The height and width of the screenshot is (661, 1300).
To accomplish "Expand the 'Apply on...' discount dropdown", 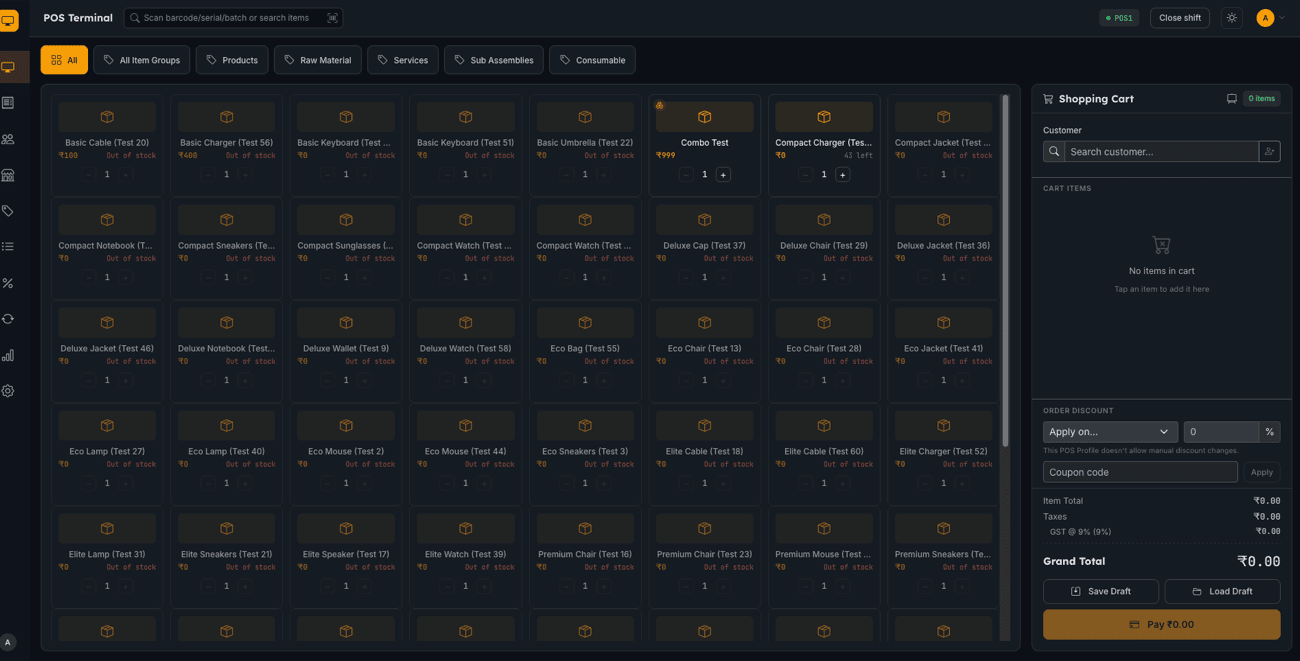I will pyautogui.click(x=1110, y=432).
